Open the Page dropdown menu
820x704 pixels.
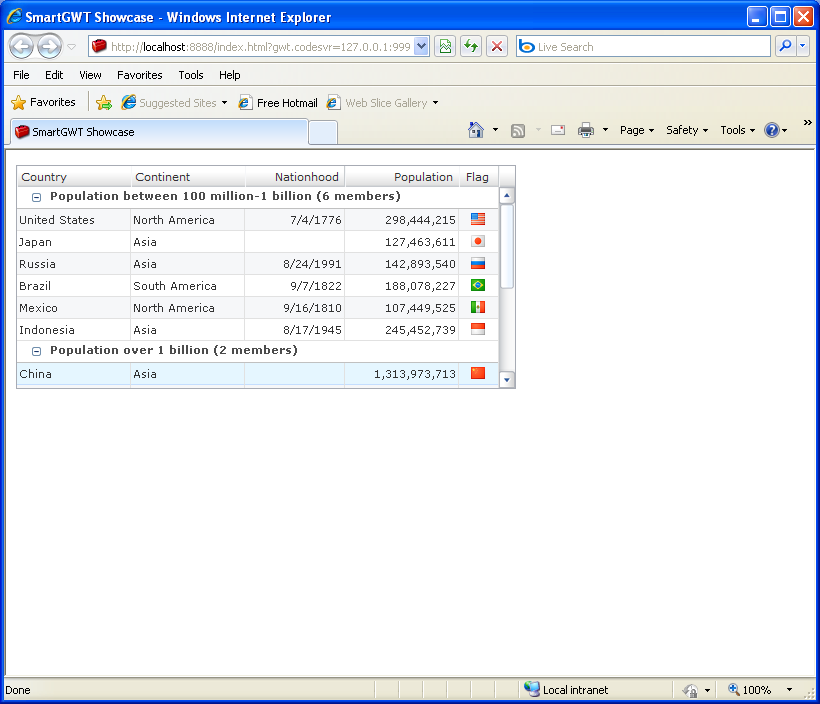click(x=637, y=130)
